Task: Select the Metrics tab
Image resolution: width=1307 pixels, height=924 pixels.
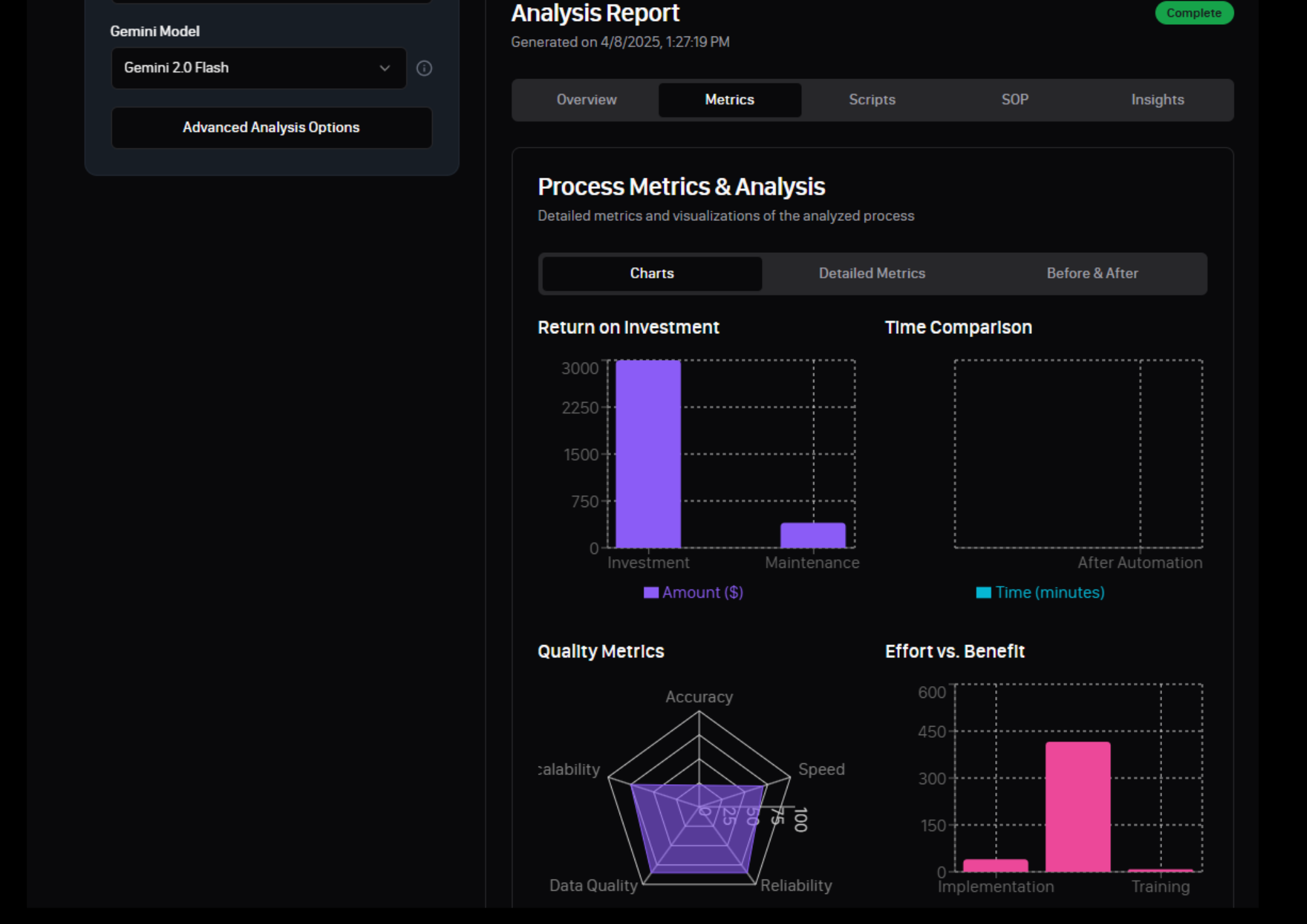Action: click(x=729, y=100)
